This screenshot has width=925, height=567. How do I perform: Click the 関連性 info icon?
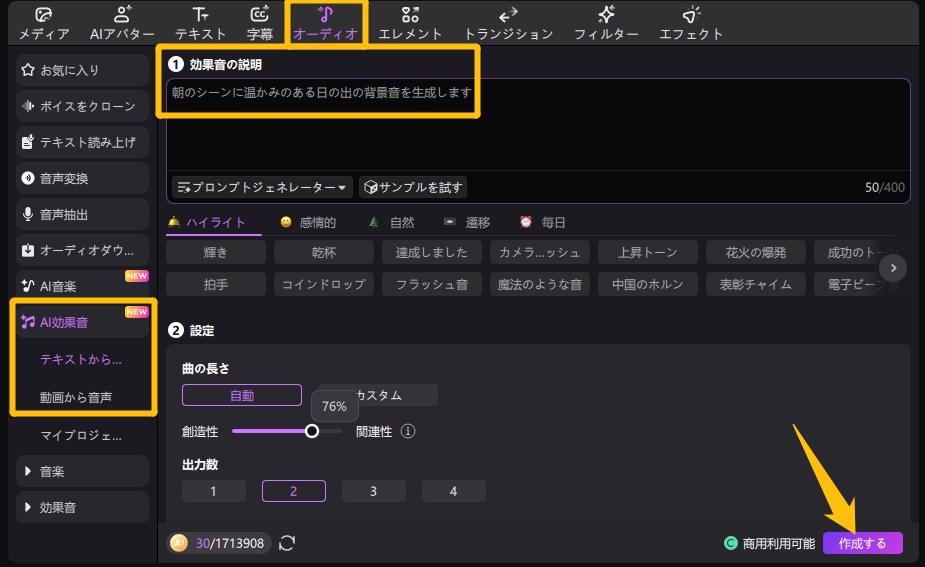408,431
